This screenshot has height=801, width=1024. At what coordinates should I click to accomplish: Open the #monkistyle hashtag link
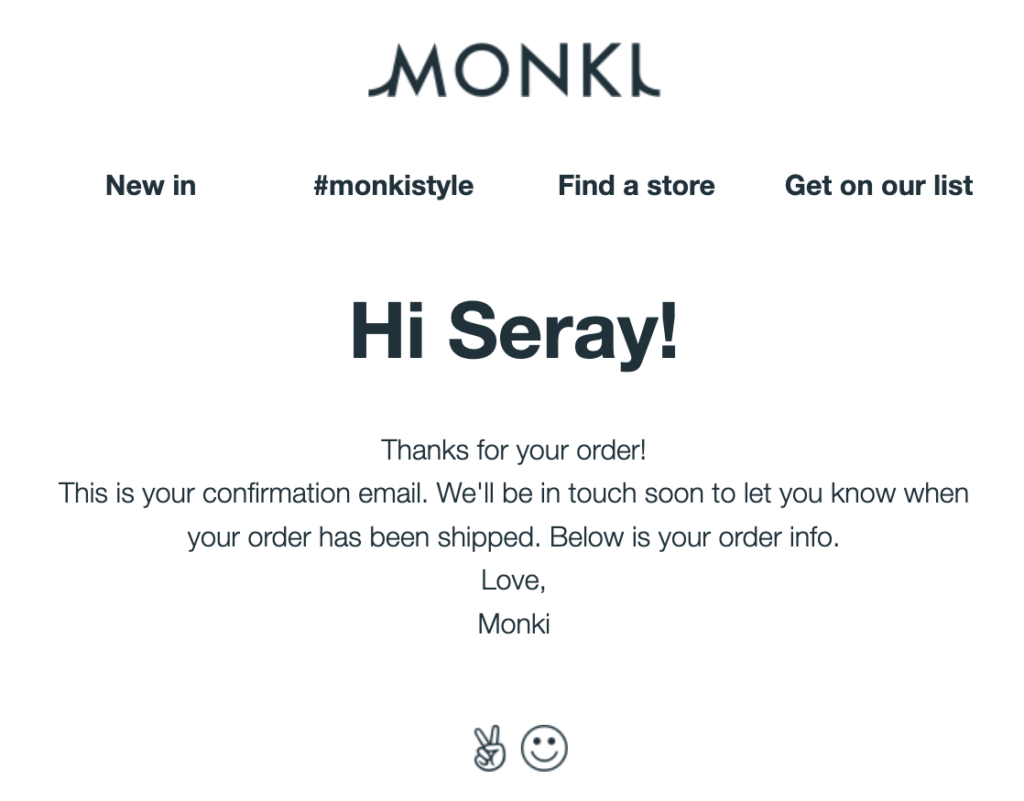(394, 185)
